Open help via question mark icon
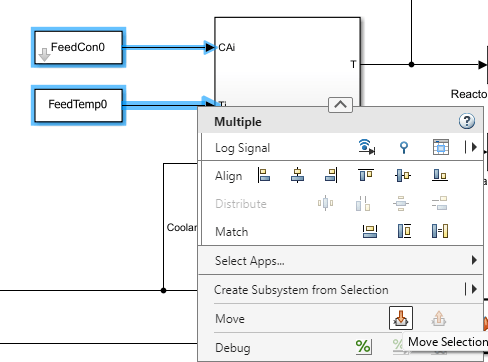The image size is (488, 362). [467, 121]
